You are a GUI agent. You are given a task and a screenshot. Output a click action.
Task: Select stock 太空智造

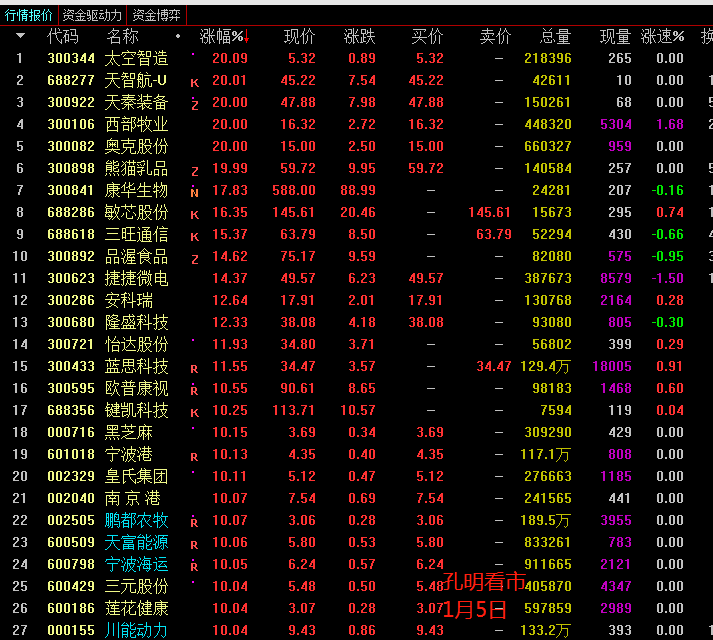(136, 58)
